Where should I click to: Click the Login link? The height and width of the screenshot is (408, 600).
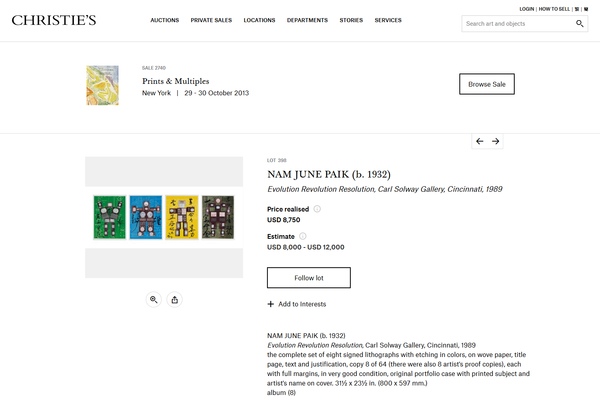point(527,8)
